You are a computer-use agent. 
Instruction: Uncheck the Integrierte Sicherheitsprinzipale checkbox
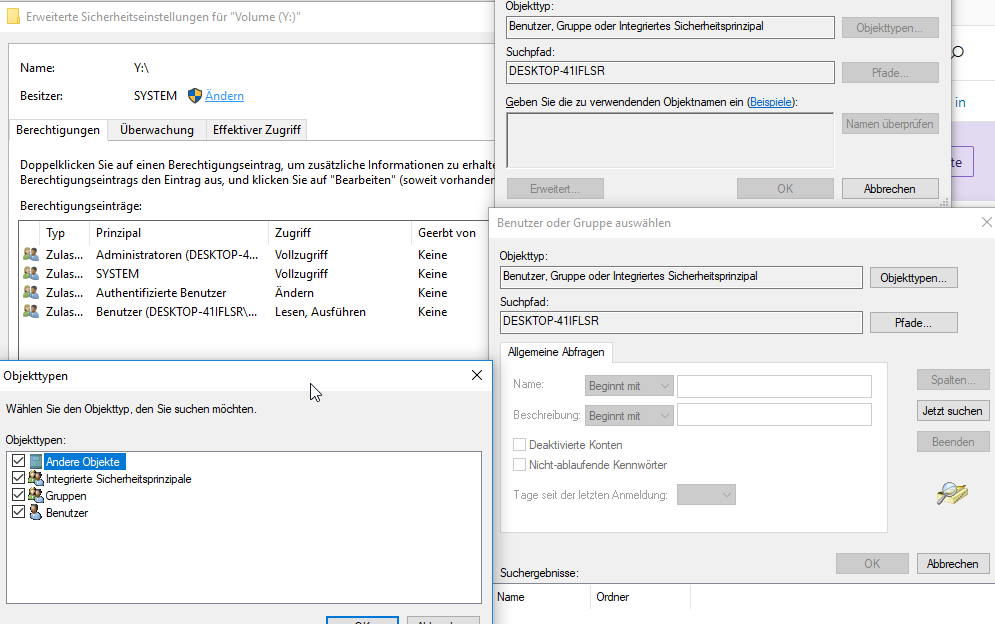click(x=18, y=478)
